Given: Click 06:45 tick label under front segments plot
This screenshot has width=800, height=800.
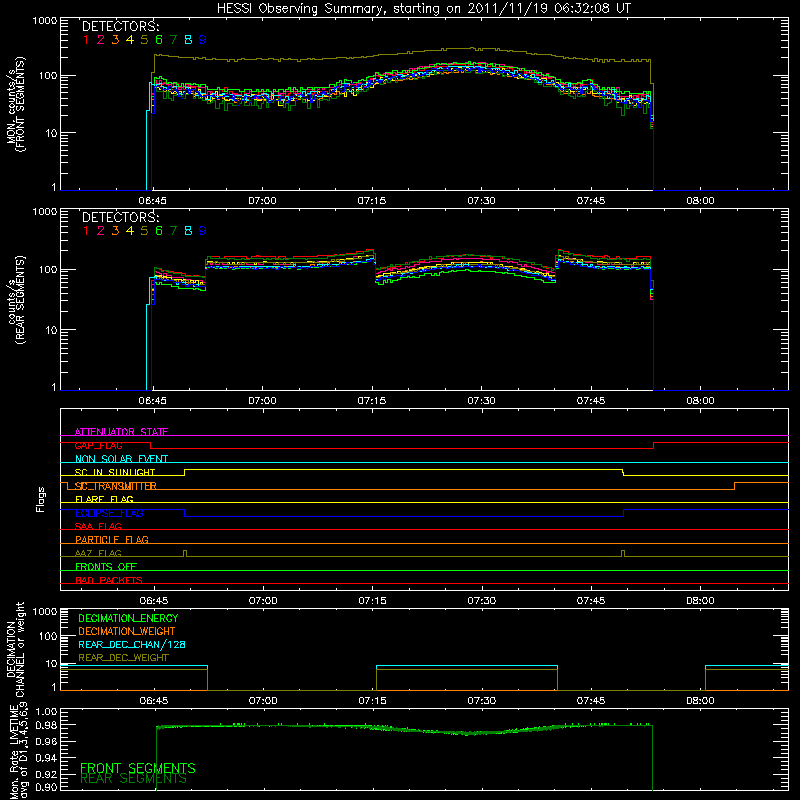Looking at the screenshot, I should coord(153,201).
